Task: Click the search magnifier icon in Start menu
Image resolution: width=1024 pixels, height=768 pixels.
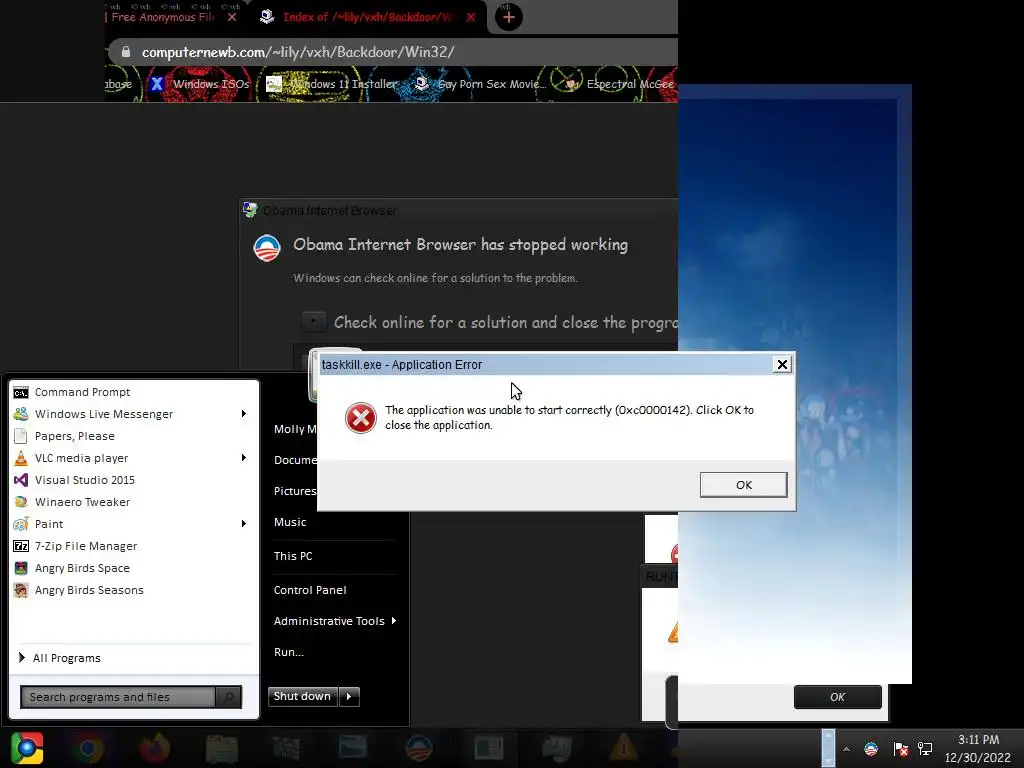Action: click(x=229, y=697)
